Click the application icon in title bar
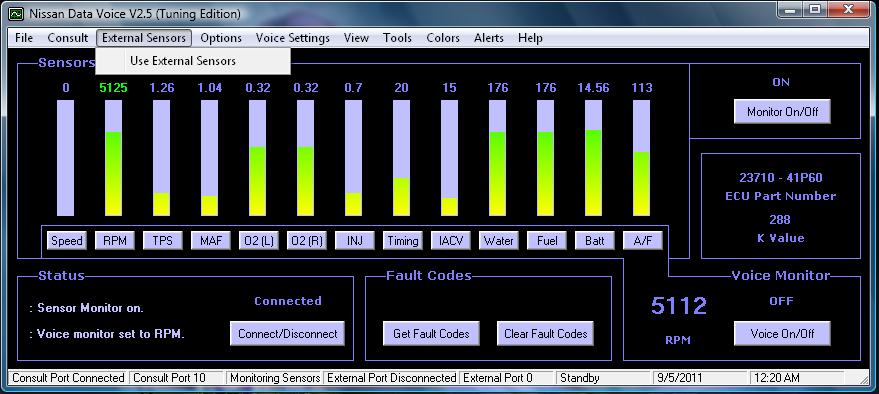Screen dimensions: 879x394 tap(17, 13)
